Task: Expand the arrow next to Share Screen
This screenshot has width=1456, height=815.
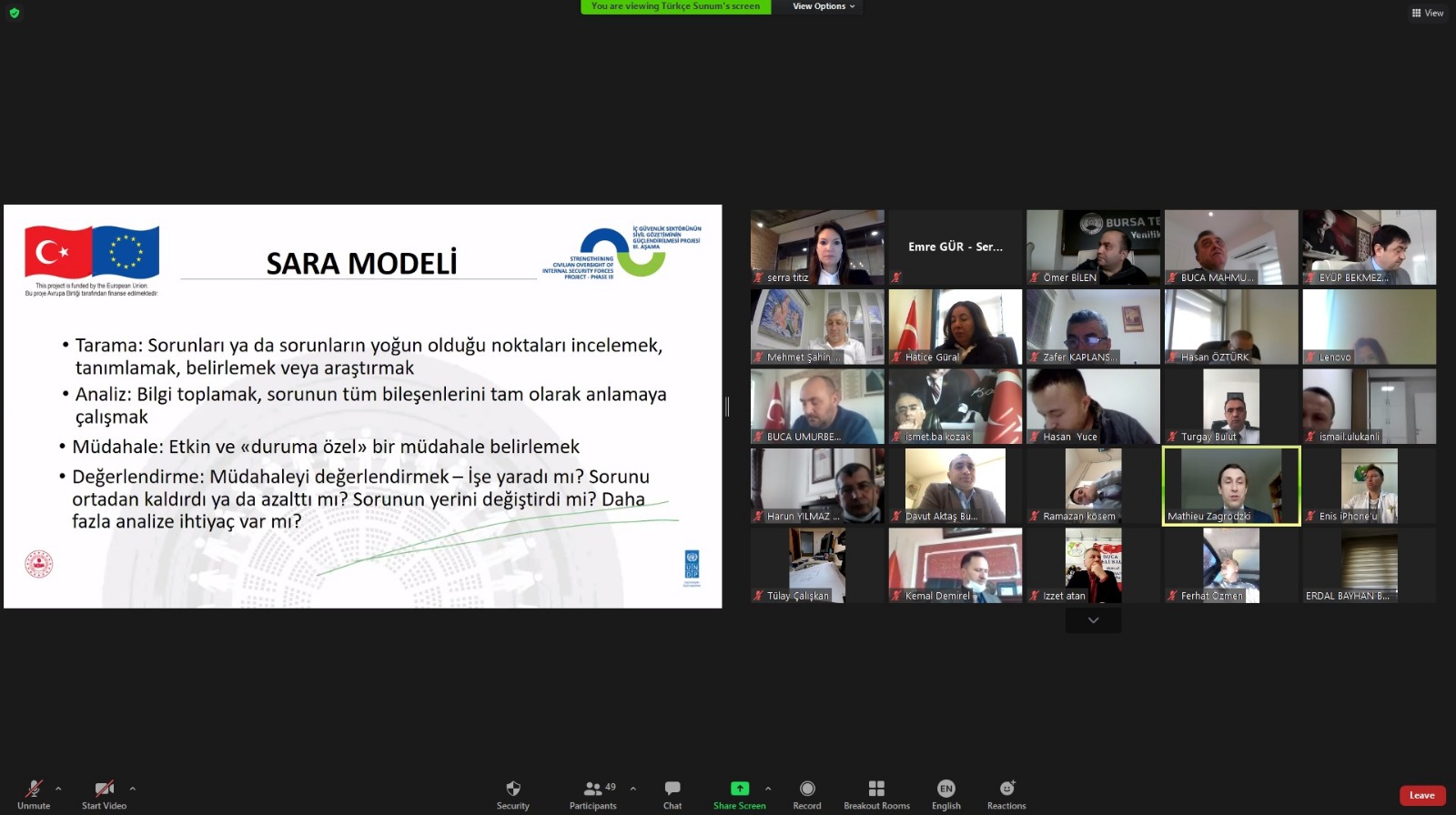Action: tap(768, 789)
